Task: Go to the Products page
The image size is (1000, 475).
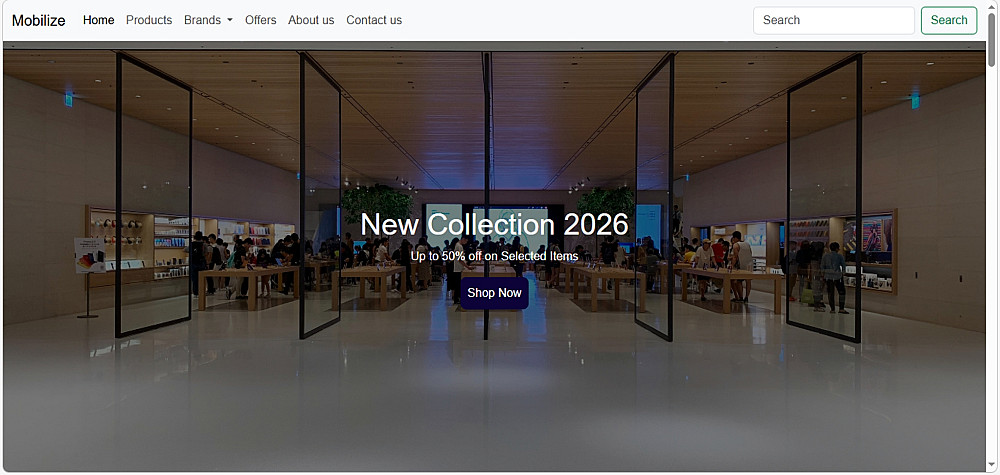Action: 149,20
